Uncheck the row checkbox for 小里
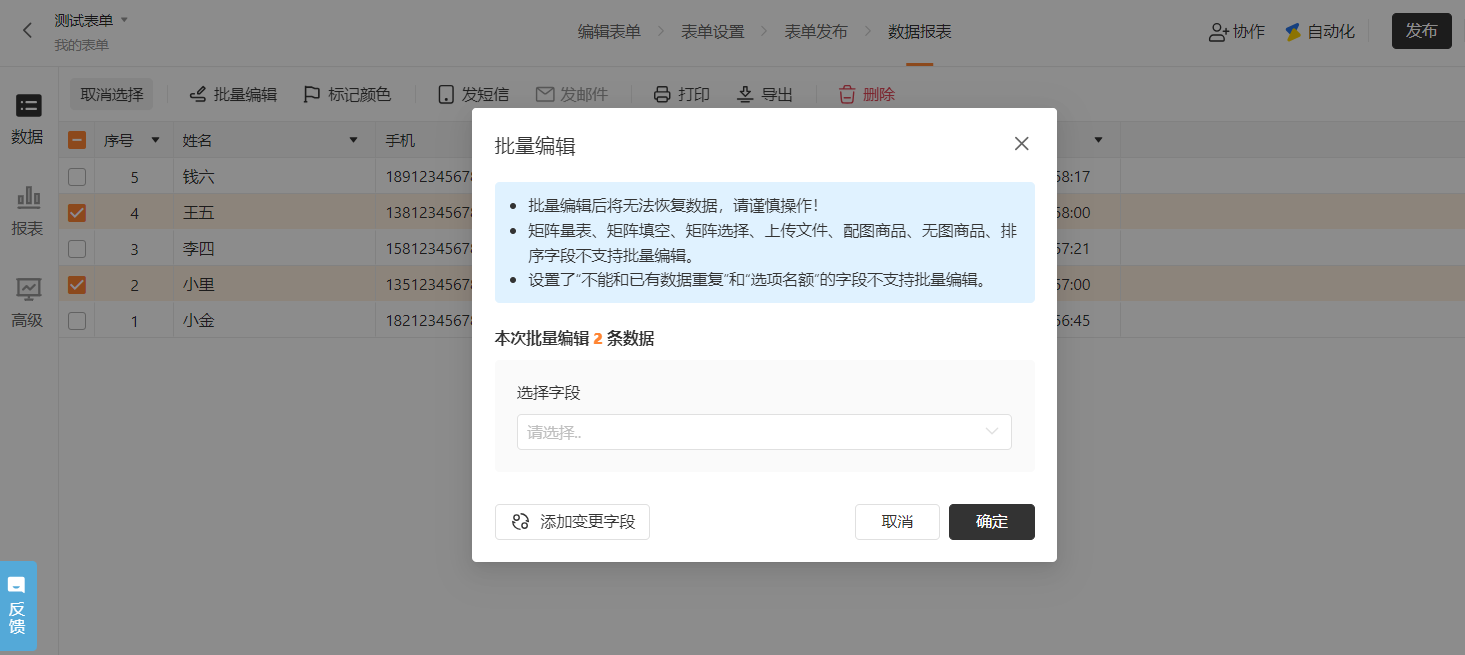The height and width of the screenshot is (655, 1465). click(x=77, y=285)
